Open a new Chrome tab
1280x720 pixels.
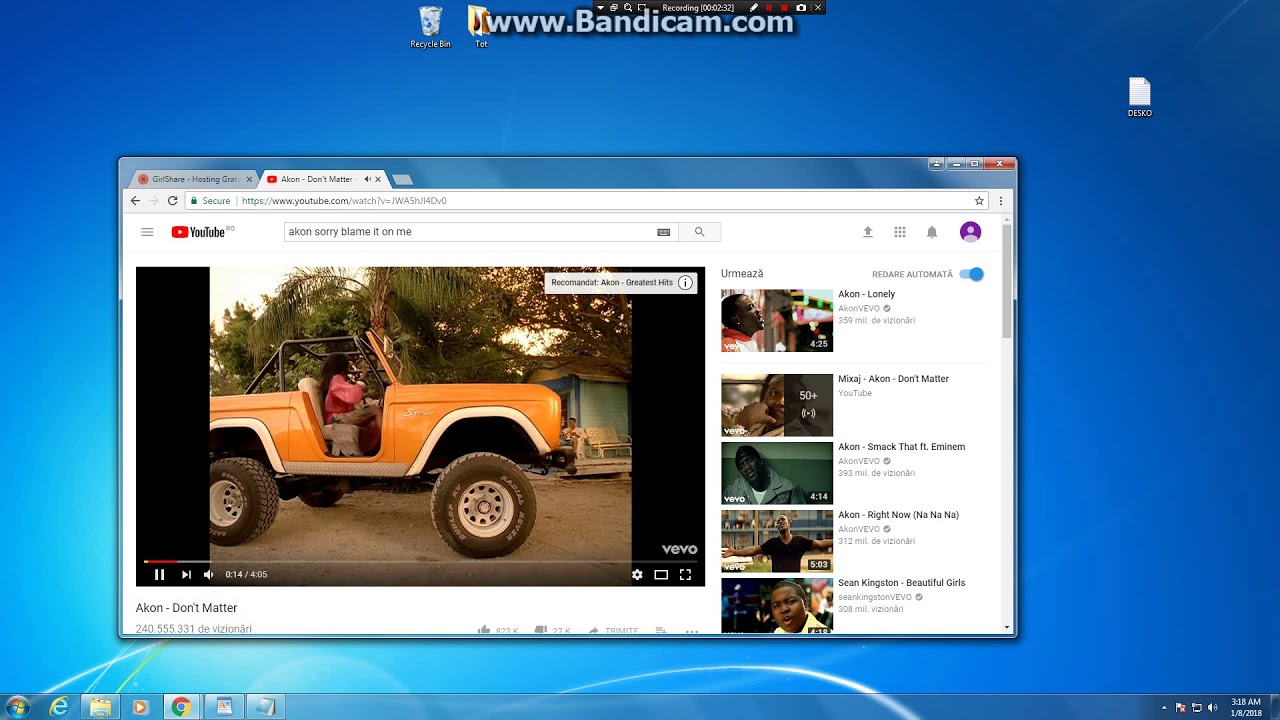[402, 180]
